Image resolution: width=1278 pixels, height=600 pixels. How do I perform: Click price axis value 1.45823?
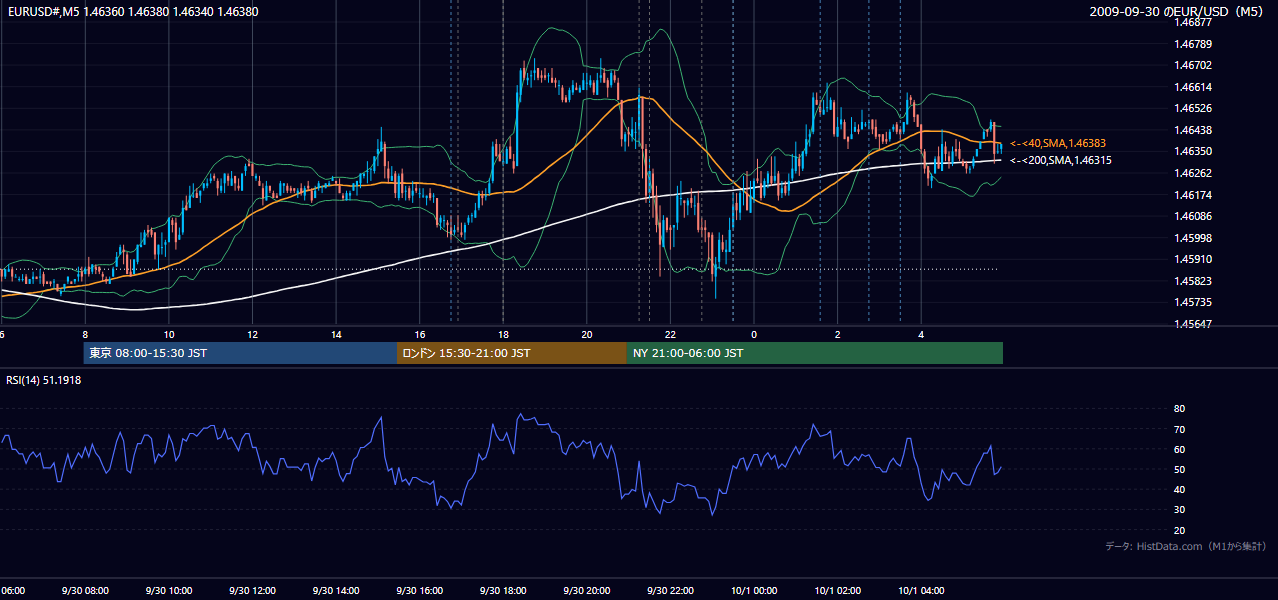(1193, 281)
